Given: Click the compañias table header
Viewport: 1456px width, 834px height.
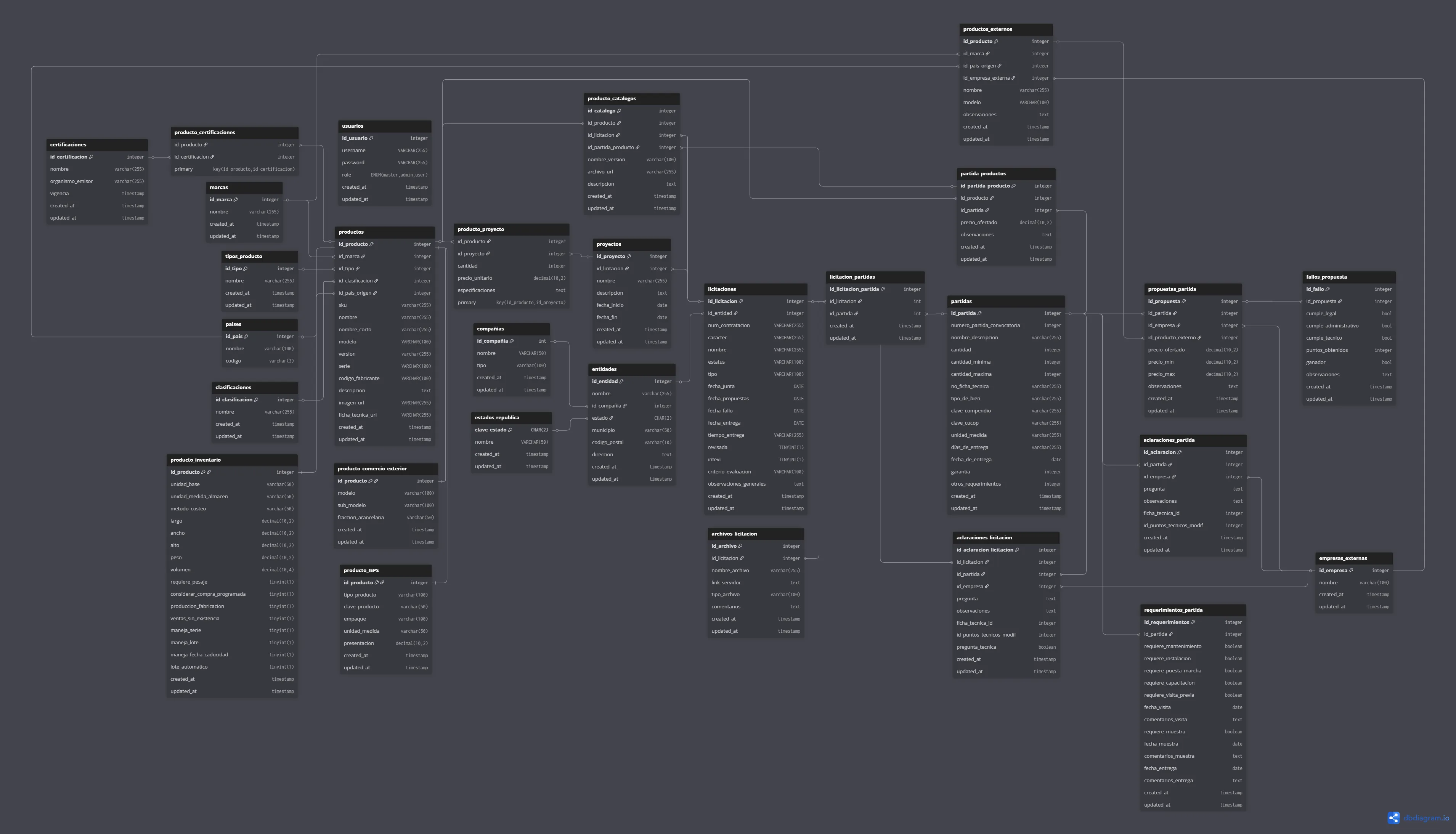Looking at the screenshot, I should click(x=512, y=329).
